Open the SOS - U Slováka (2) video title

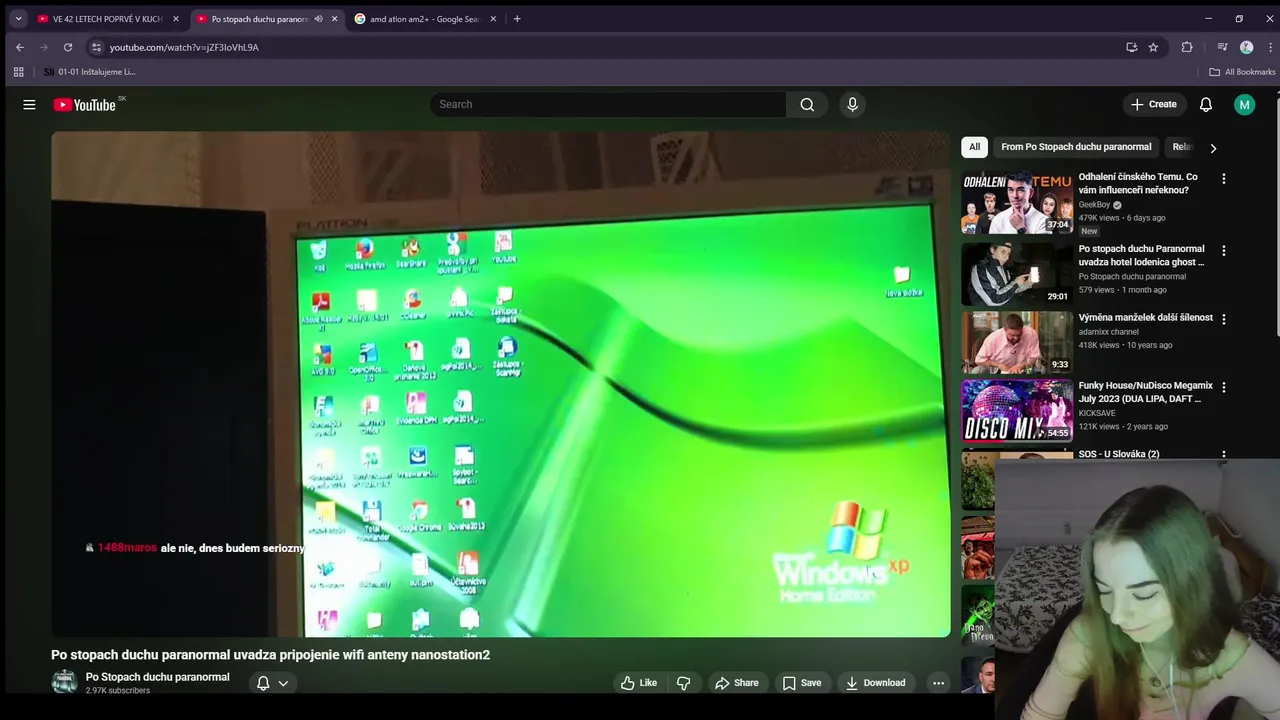1118,454
